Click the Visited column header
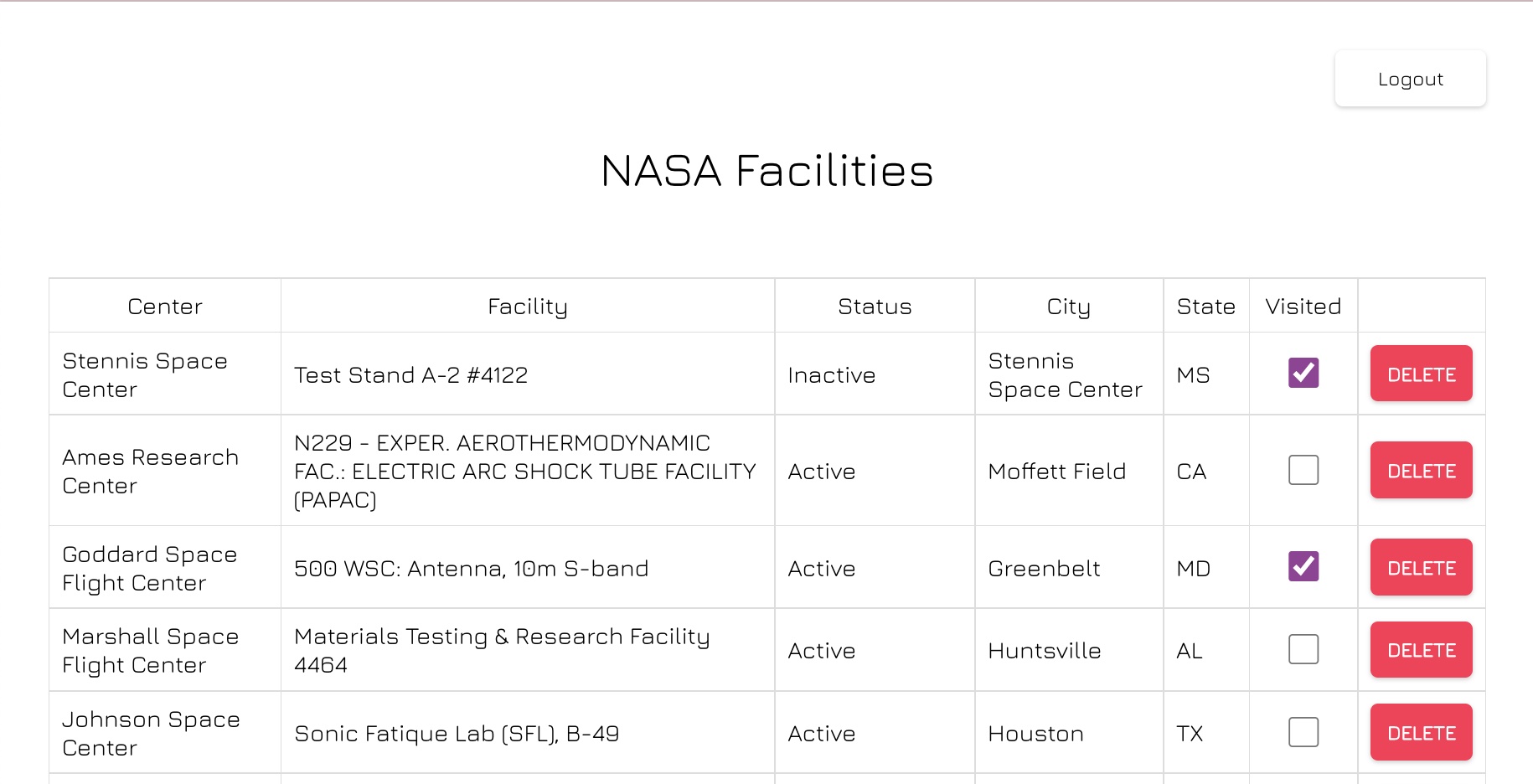 pos(1303,307)
